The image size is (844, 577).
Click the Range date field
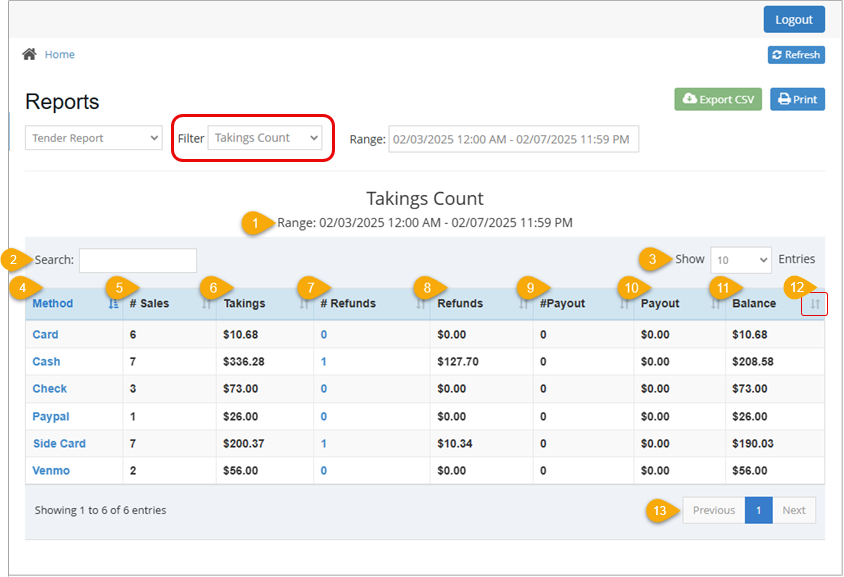pos(513,138)
